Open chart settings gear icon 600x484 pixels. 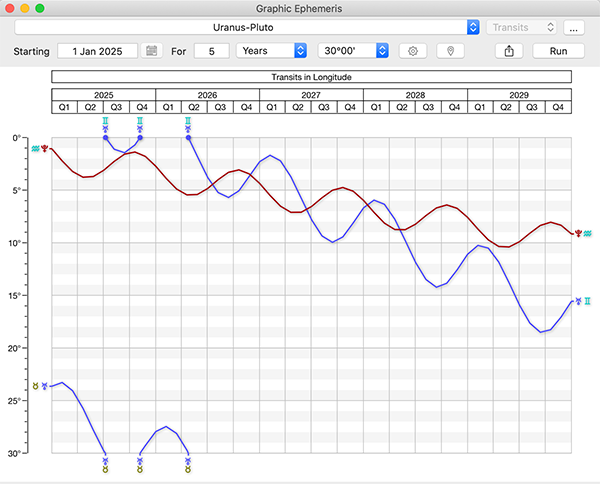[x=412, y=51]
